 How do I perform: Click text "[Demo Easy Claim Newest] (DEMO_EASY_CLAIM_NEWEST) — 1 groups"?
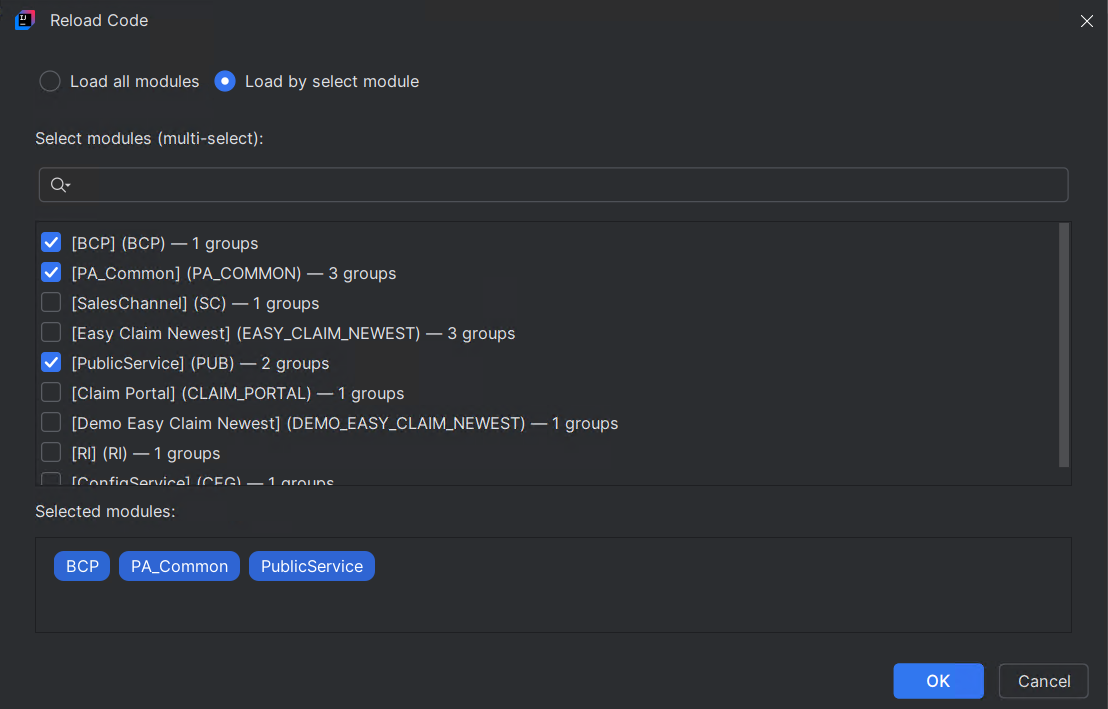click(345, 423)
